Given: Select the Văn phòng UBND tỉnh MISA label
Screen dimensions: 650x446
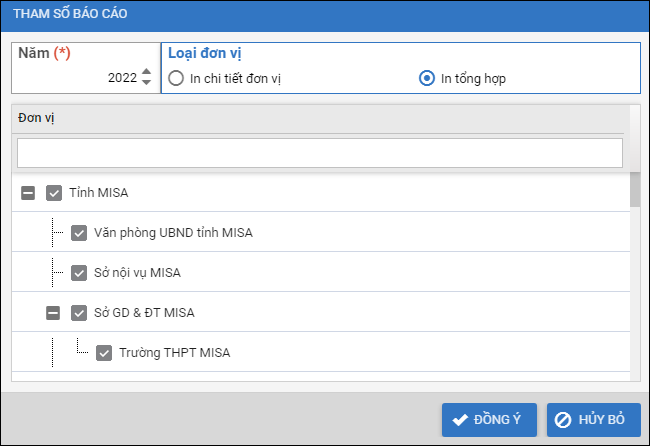Looking at the screenshot, I should point(173,233).
